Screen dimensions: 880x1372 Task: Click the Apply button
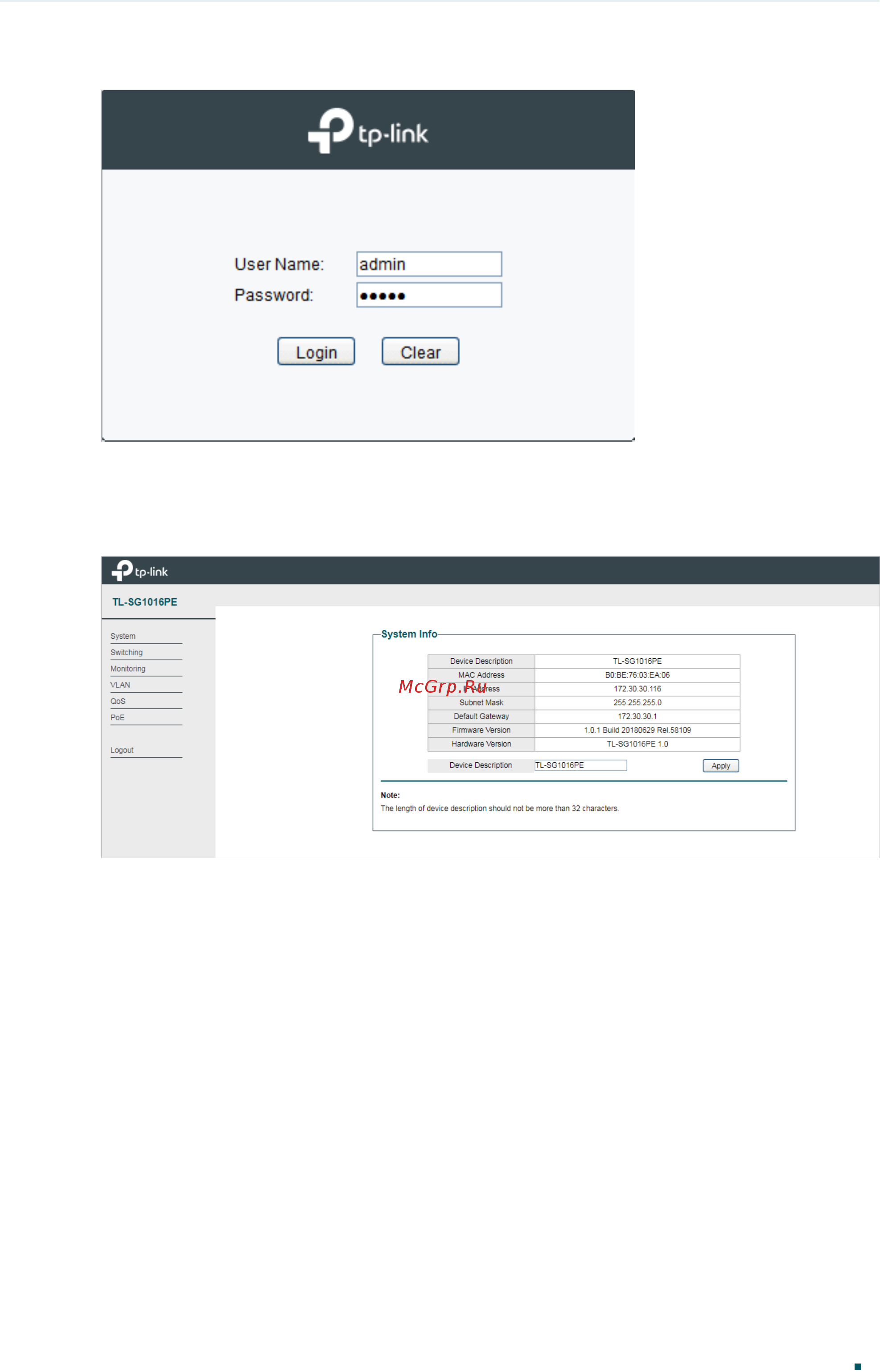720,766
